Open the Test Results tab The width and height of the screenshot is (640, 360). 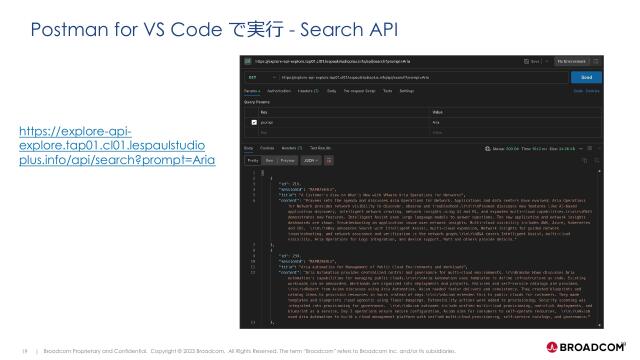[320, 148]
